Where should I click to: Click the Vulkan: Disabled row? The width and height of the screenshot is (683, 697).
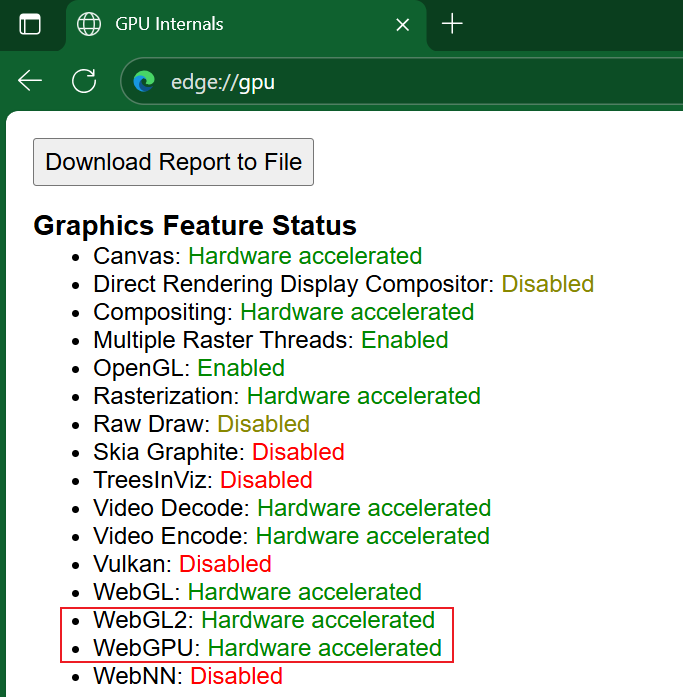tap(182, 564)
